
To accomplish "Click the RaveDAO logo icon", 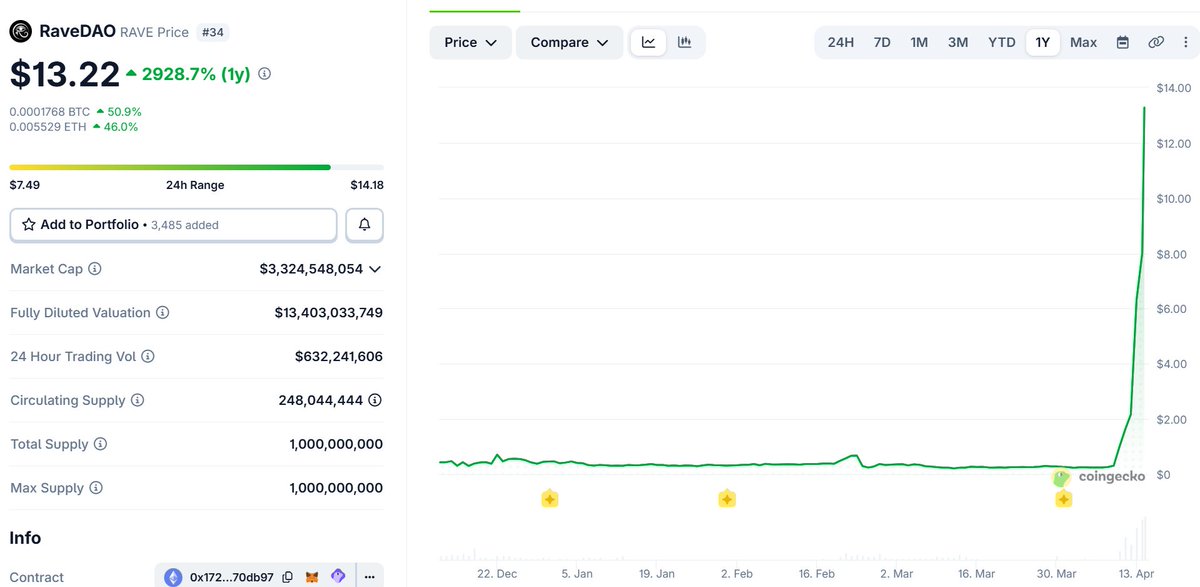I will [21, 32].
